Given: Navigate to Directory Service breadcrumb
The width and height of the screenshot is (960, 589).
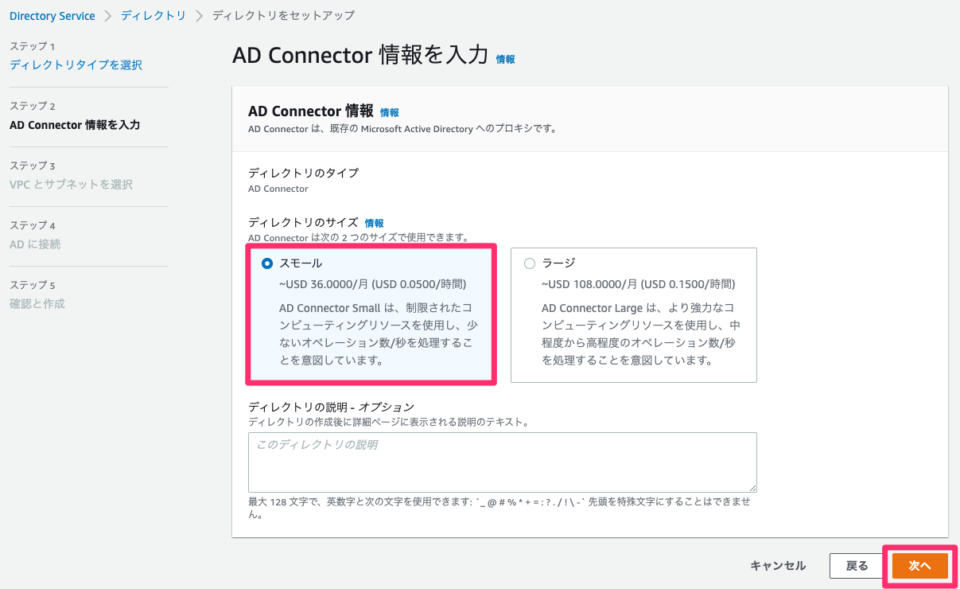Looking at the screenshot, I should point(52,15).
